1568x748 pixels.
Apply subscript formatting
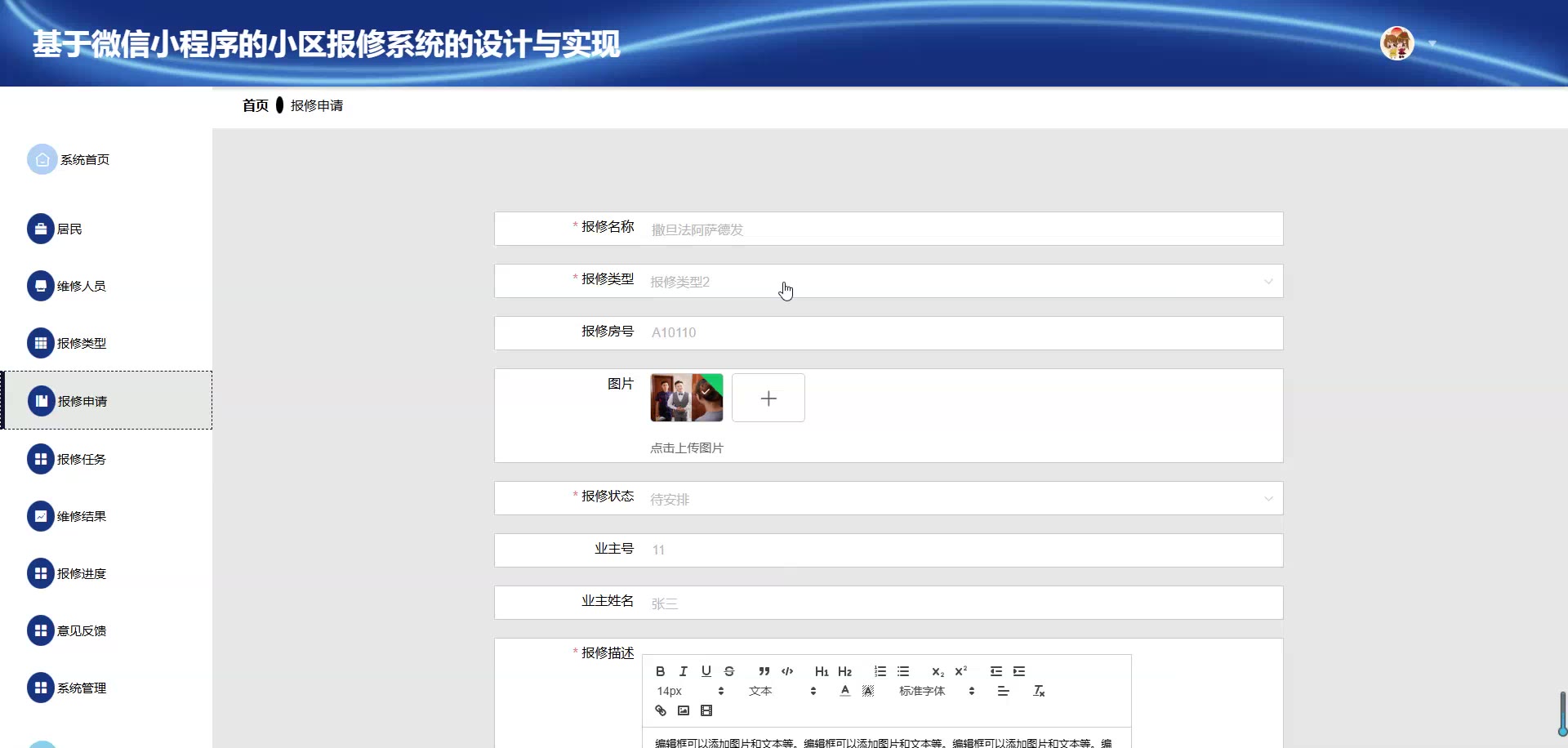(x=938, y=671)
